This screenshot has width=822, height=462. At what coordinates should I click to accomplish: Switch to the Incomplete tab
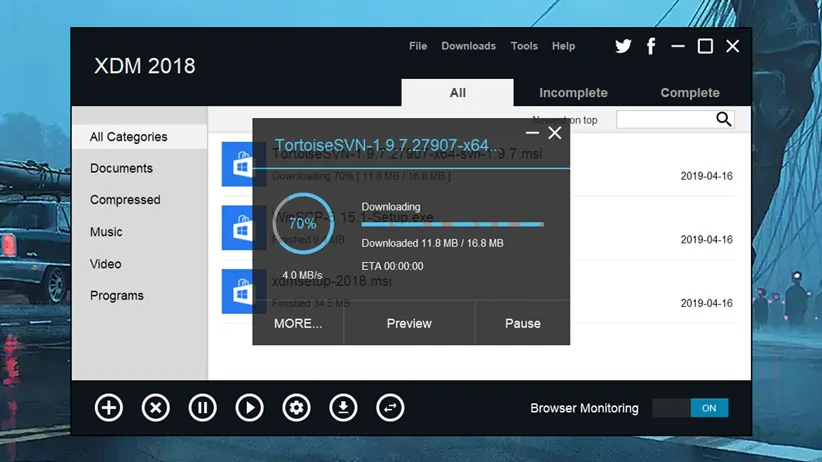573,93
